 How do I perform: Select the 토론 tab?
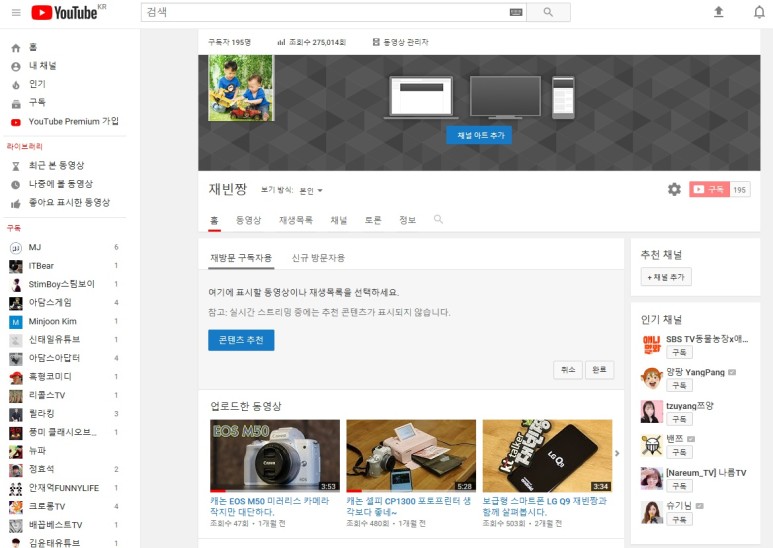pos(373,220)
